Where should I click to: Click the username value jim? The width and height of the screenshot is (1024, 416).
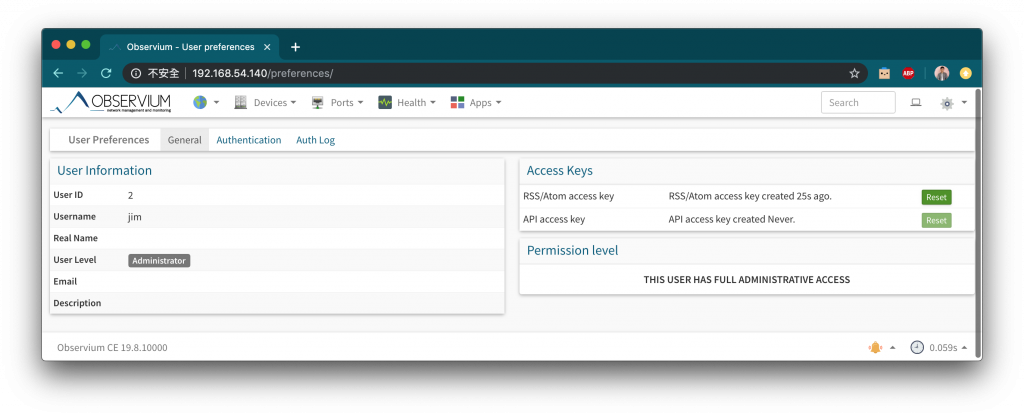coord(135,217)
